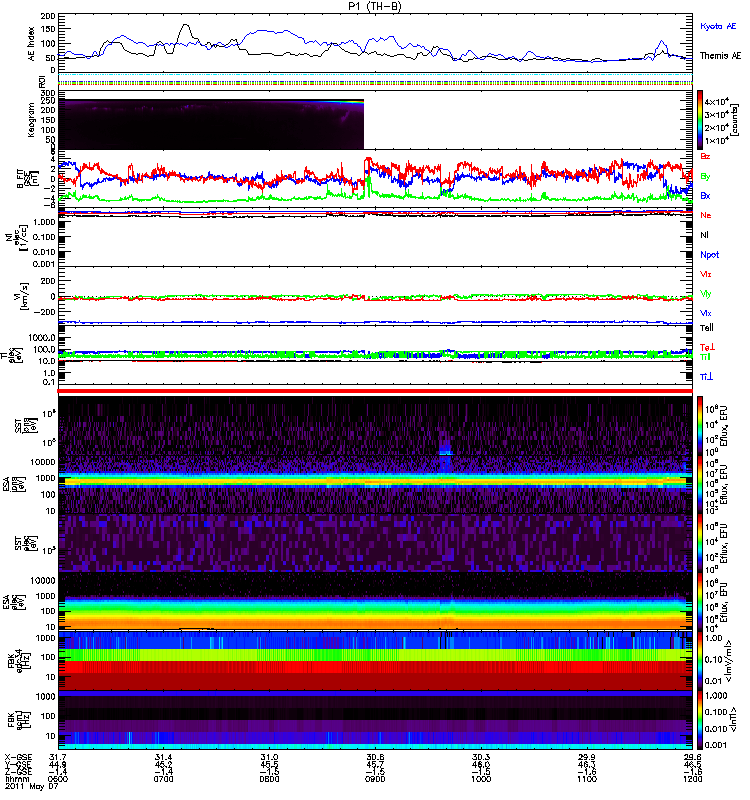Click the B_FIT panel axis label
The image size is (750, 800).
pyautogui.click(x=28, y=179)
